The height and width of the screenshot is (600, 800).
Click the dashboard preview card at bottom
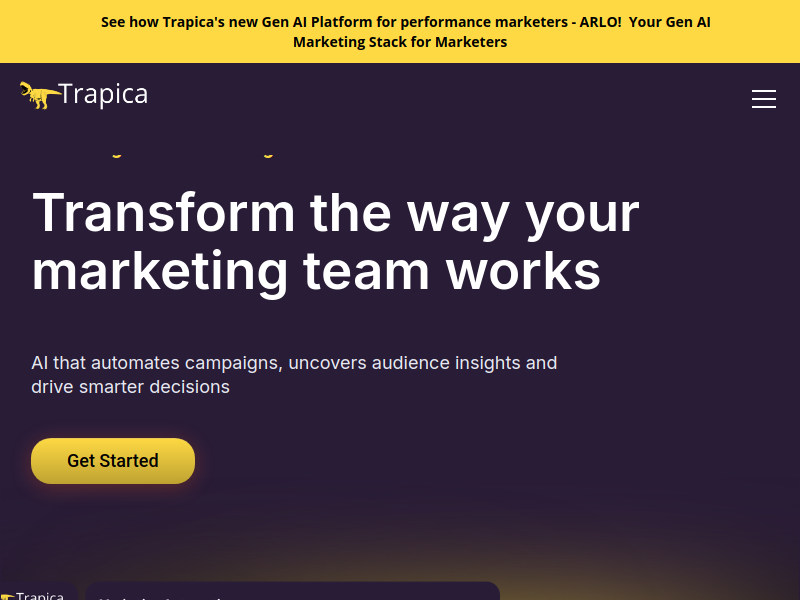(x=290, y=592)
